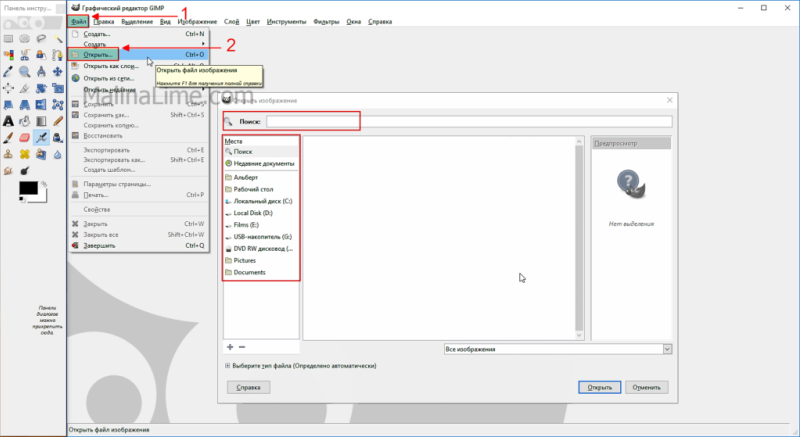Open the Все изображения file filter dropdown

558,349
